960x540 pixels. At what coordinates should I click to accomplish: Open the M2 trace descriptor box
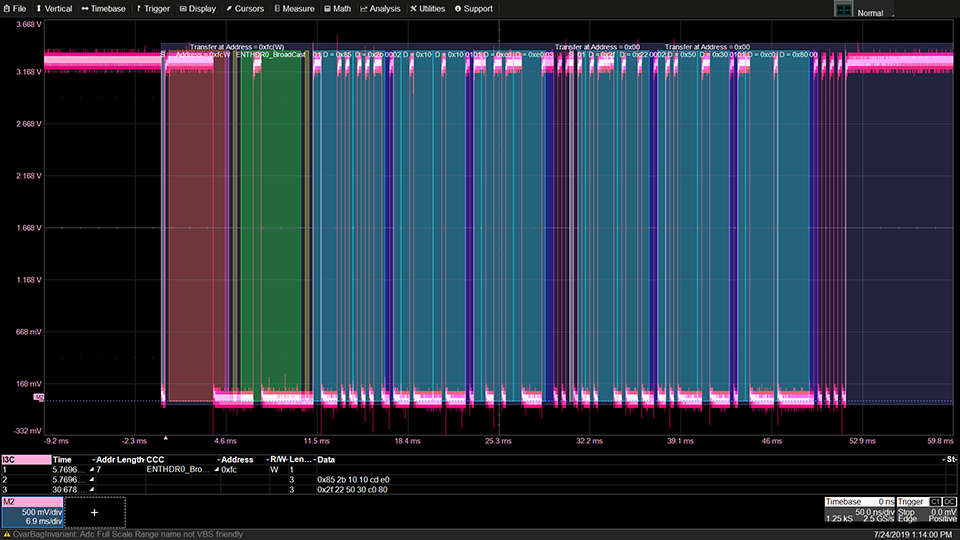[x=32, y=512]
